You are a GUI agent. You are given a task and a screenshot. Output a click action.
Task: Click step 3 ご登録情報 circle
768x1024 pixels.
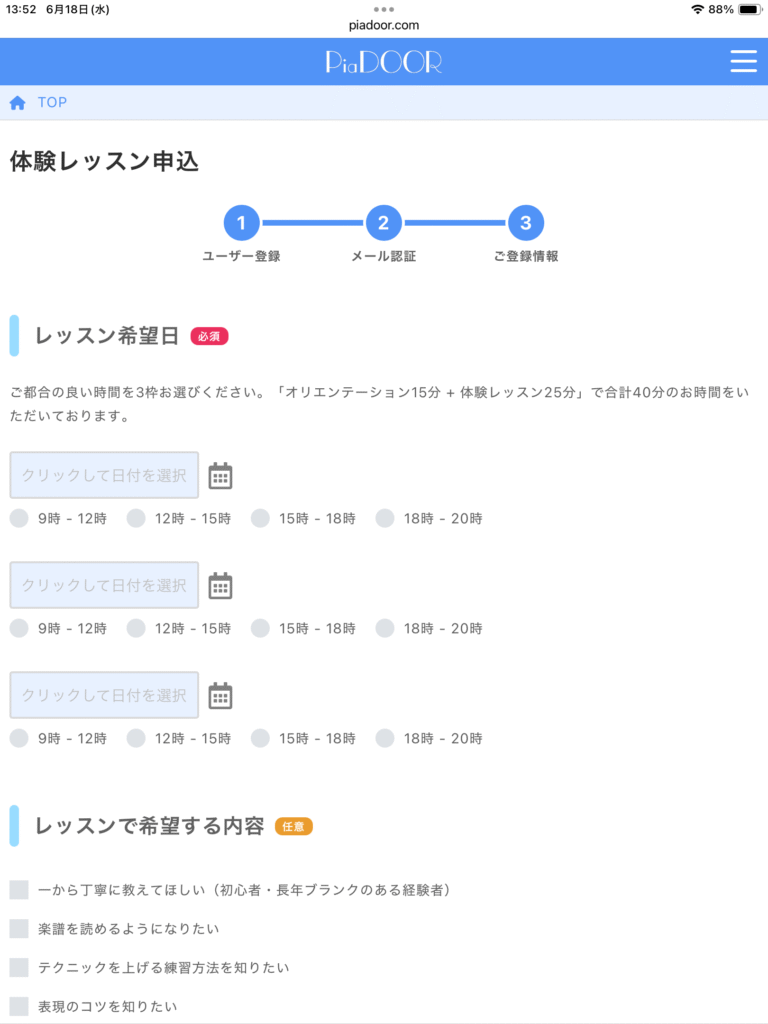click(526, 223)
